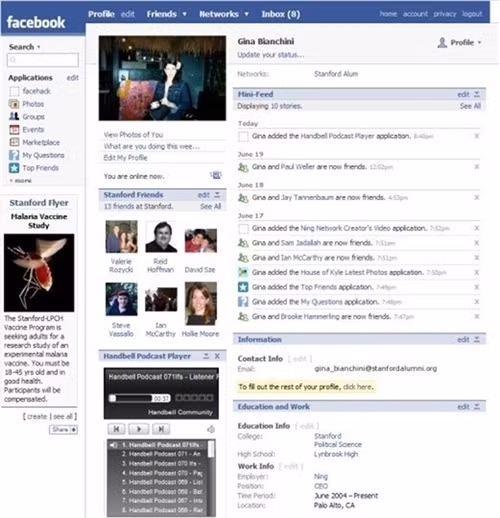Collapse the Information section
500x518 pixels.
tap(477, 339)
